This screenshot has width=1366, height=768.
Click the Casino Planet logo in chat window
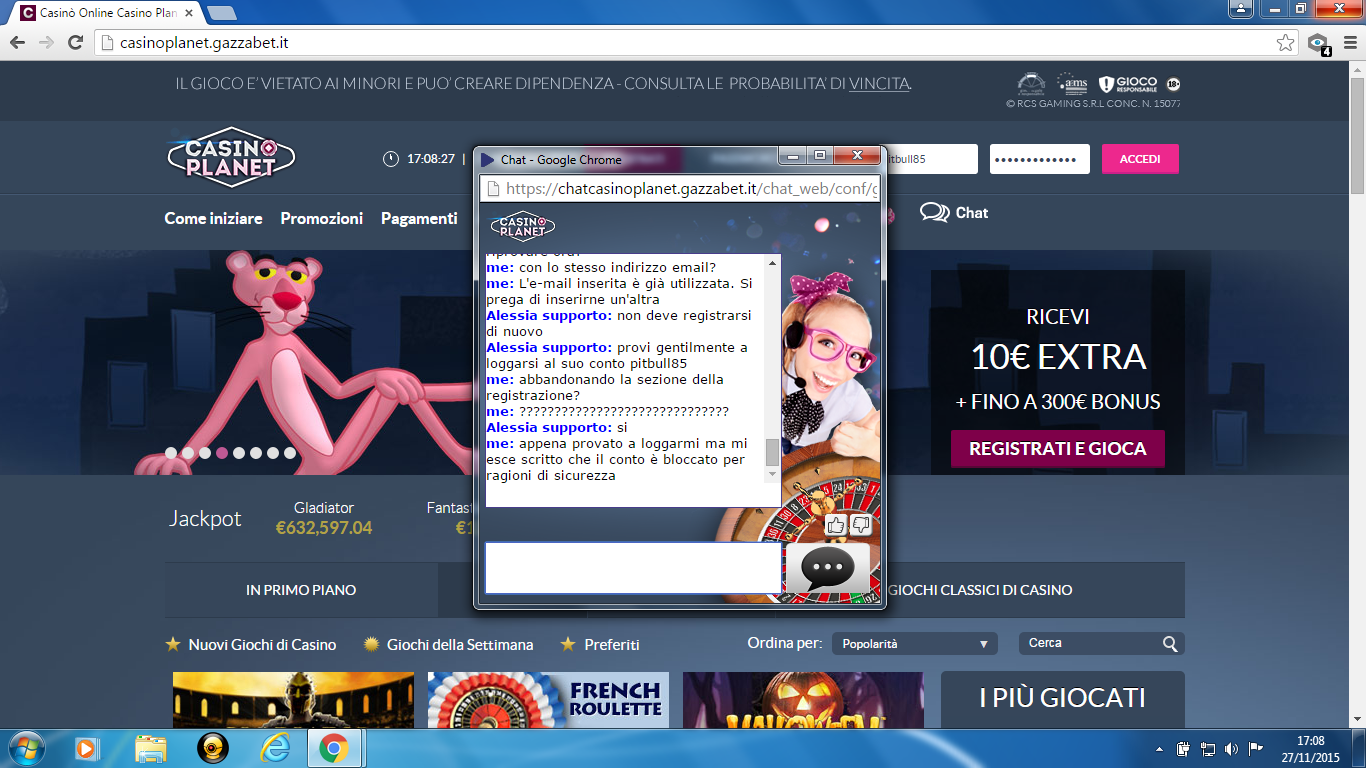point(522,227)
